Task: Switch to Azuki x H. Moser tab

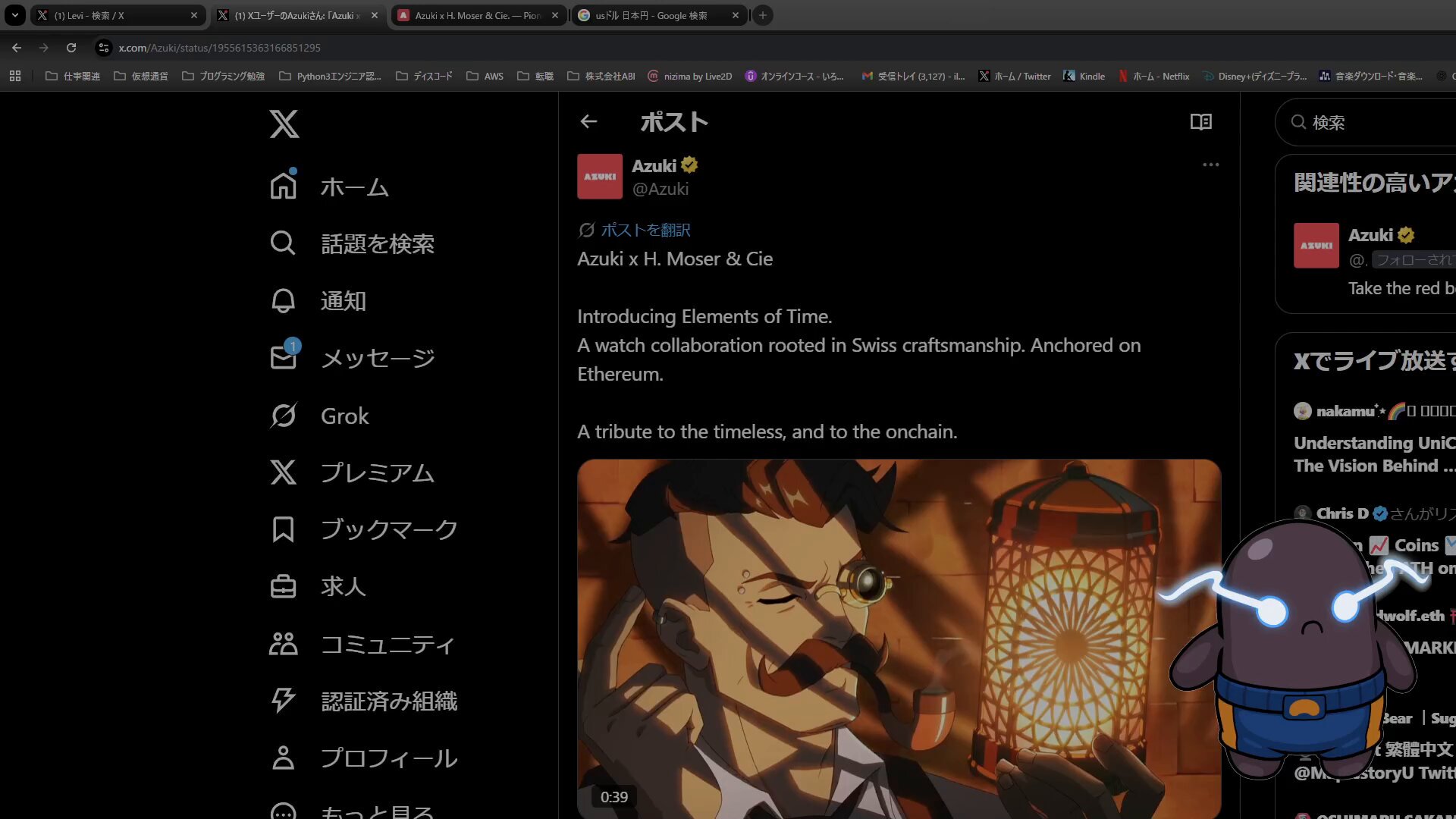Action: click(x=478, y=15)
